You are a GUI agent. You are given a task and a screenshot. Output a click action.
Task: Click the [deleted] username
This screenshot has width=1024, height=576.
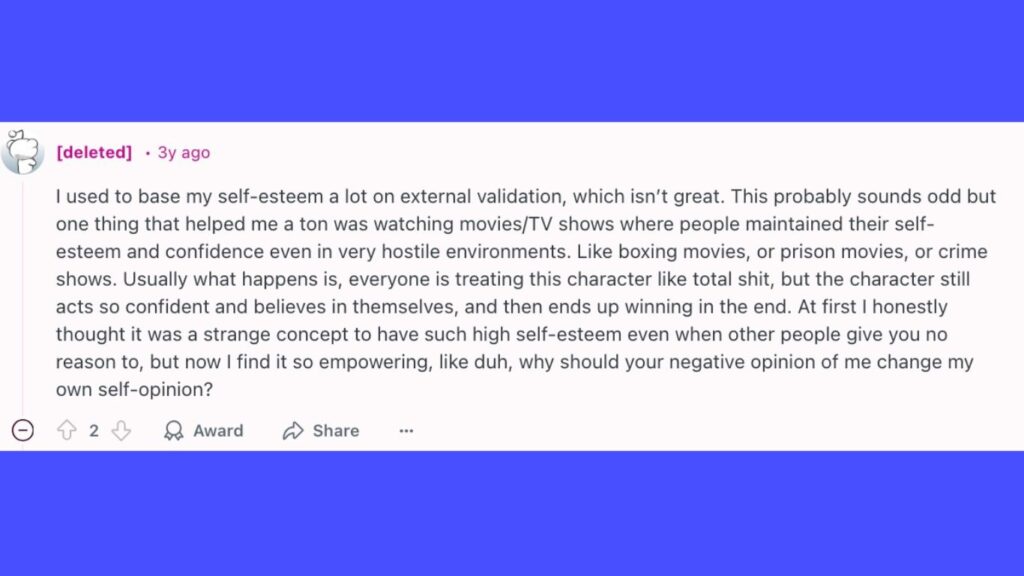pyautogui.click(x=94, y=153)
